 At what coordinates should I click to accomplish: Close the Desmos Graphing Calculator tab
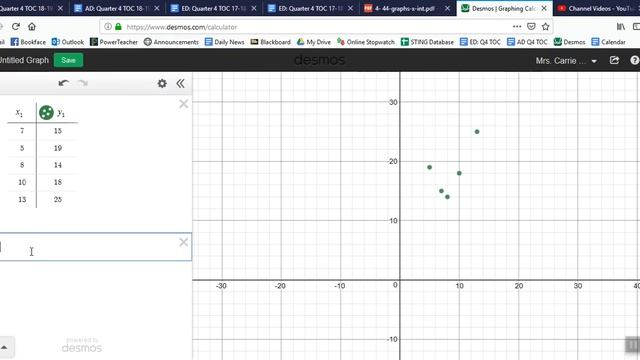(x=544, y=8)
